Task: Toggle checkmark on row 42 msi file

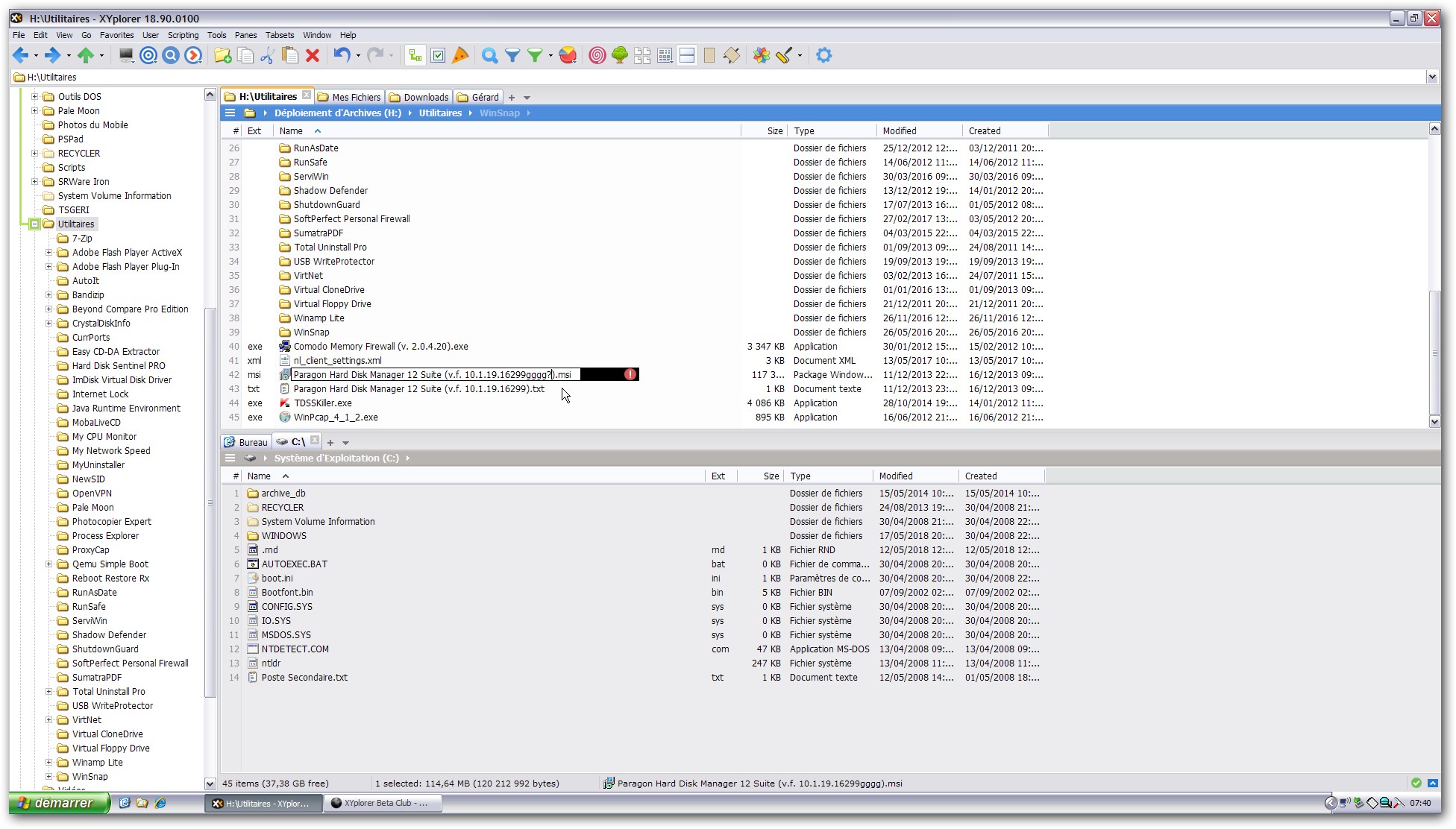Action: click(234, 374)
